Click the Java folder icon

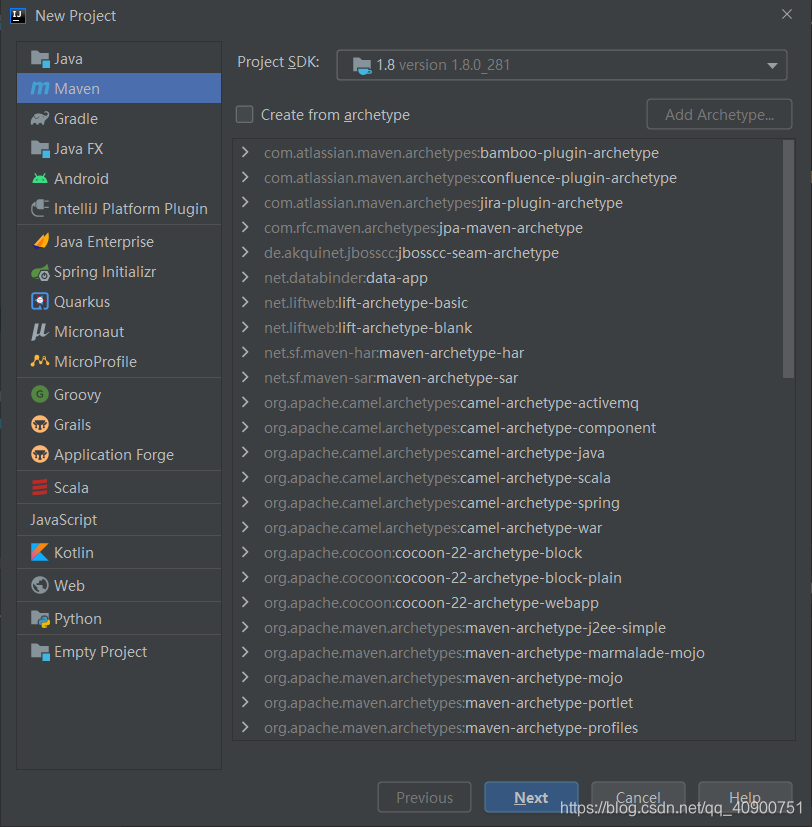(x=40, y=59)
